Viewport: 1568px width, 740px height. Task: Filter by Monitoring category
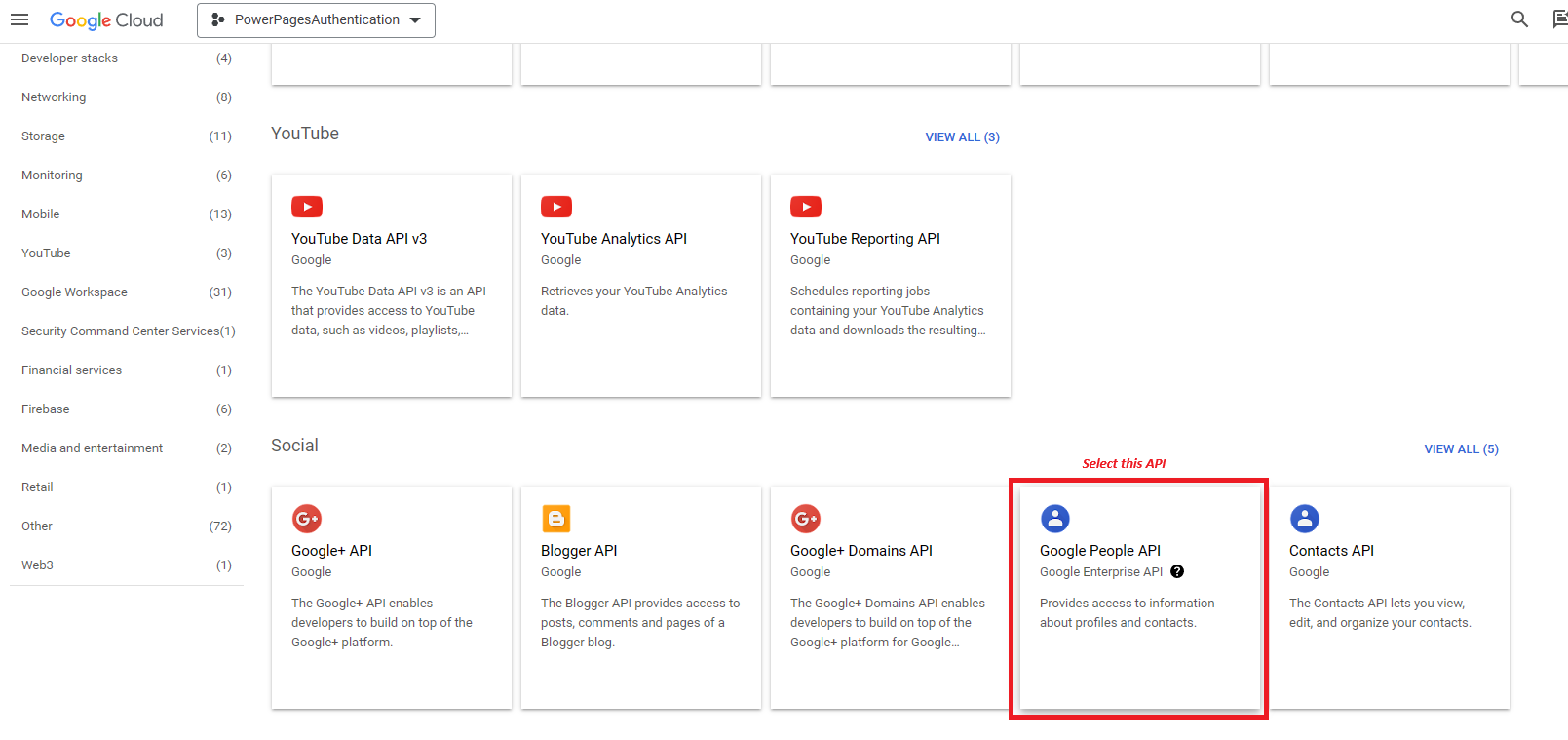click(127, 175)
